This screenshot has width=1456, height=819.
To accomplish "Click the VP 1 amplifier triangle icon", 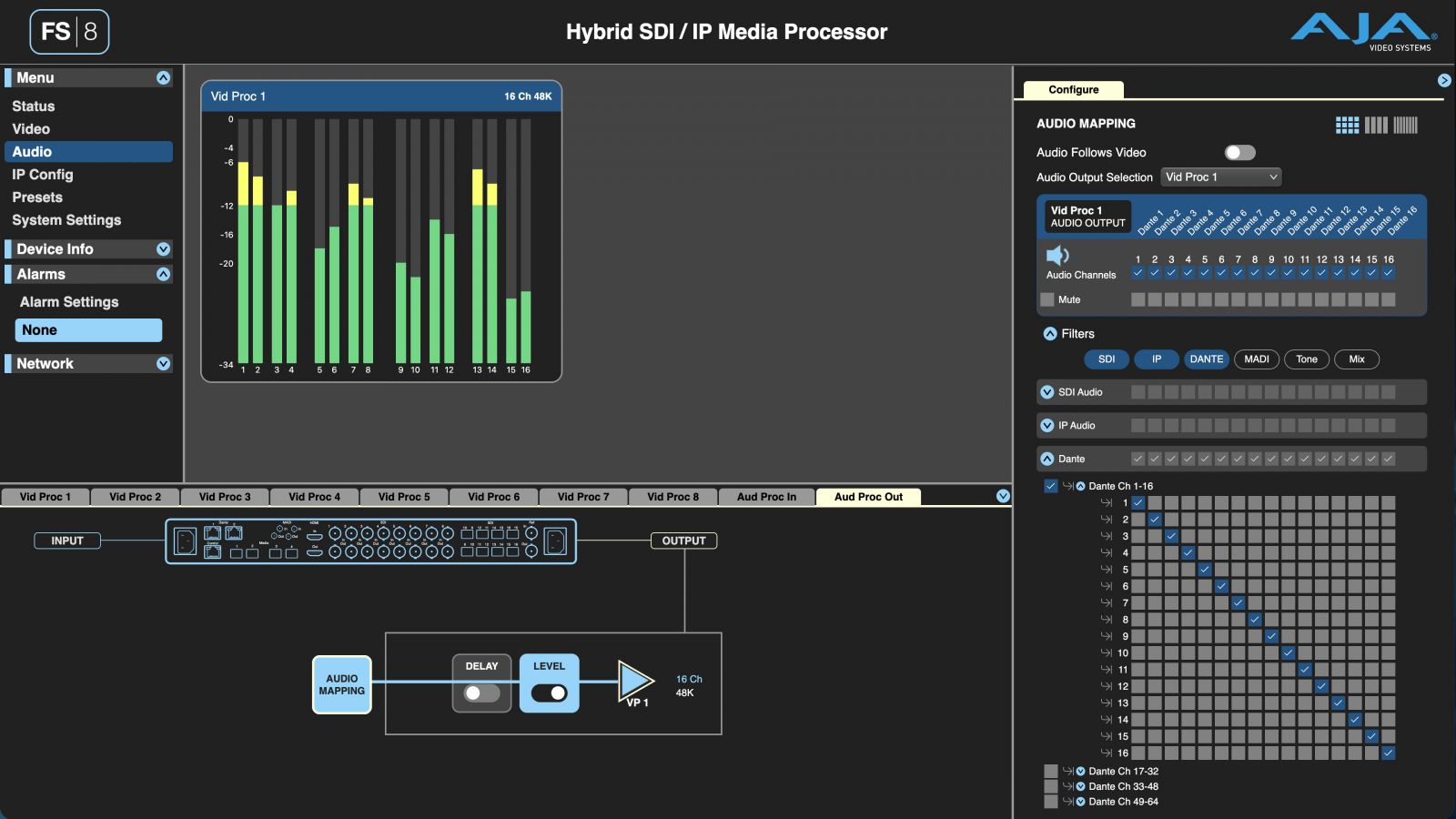I will [635, 681].
